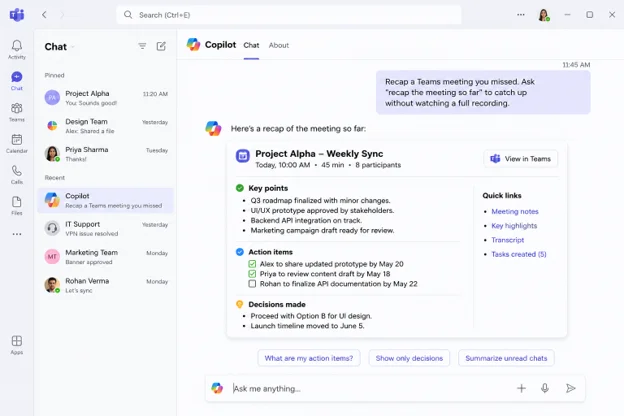
Task: Open the Calls section
Action: pyautogui.click(x=17, y=174)
